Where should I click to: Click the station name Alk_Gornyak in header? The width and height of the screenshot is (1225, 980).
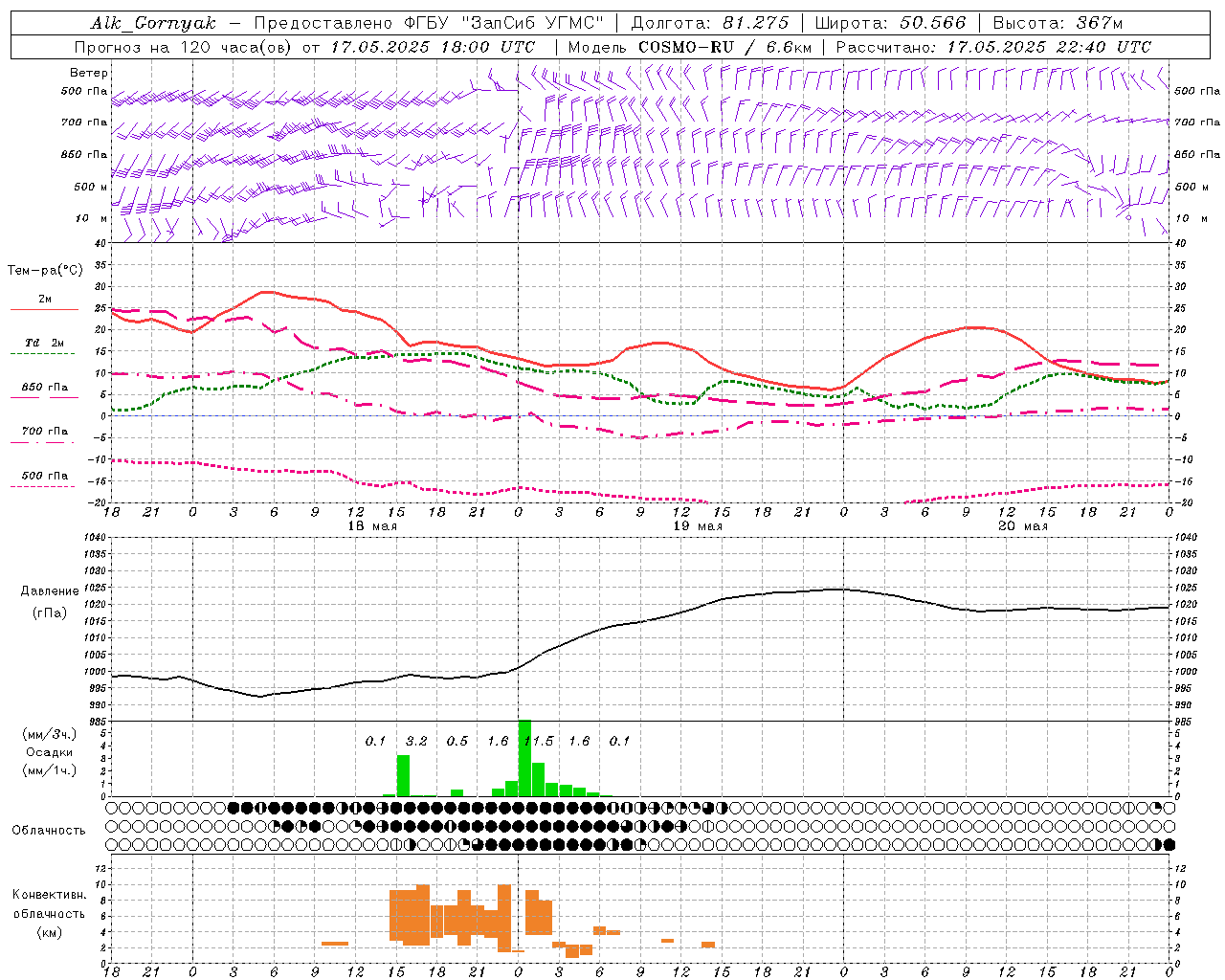tap(153, 23)
